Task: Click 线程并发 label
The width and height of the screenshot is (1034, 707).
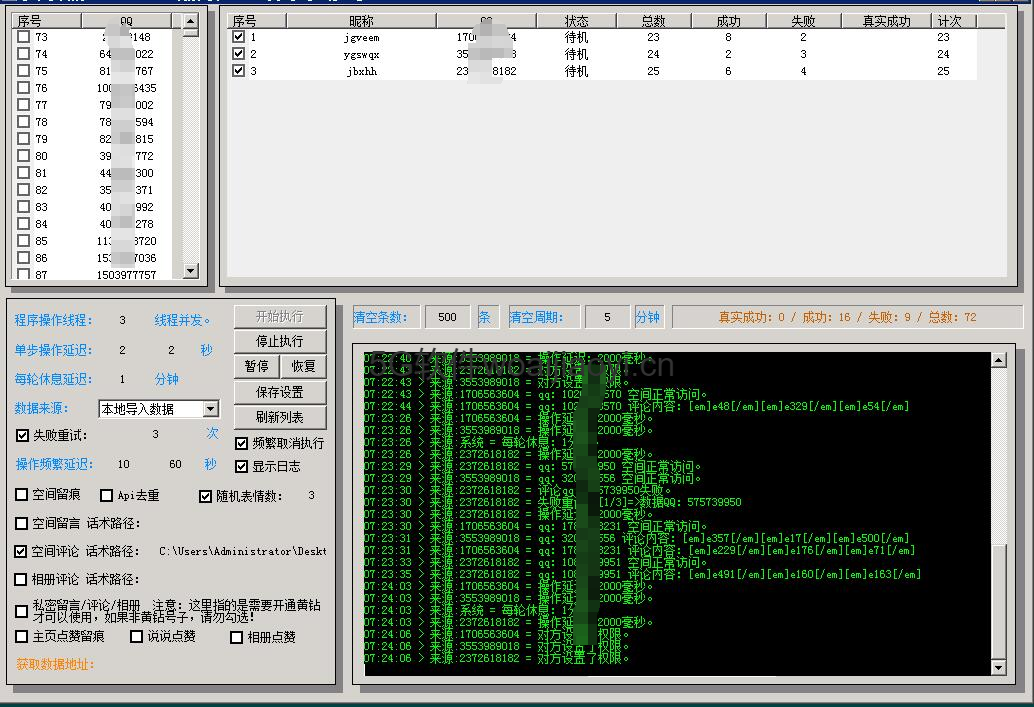Action: (182, 320)
